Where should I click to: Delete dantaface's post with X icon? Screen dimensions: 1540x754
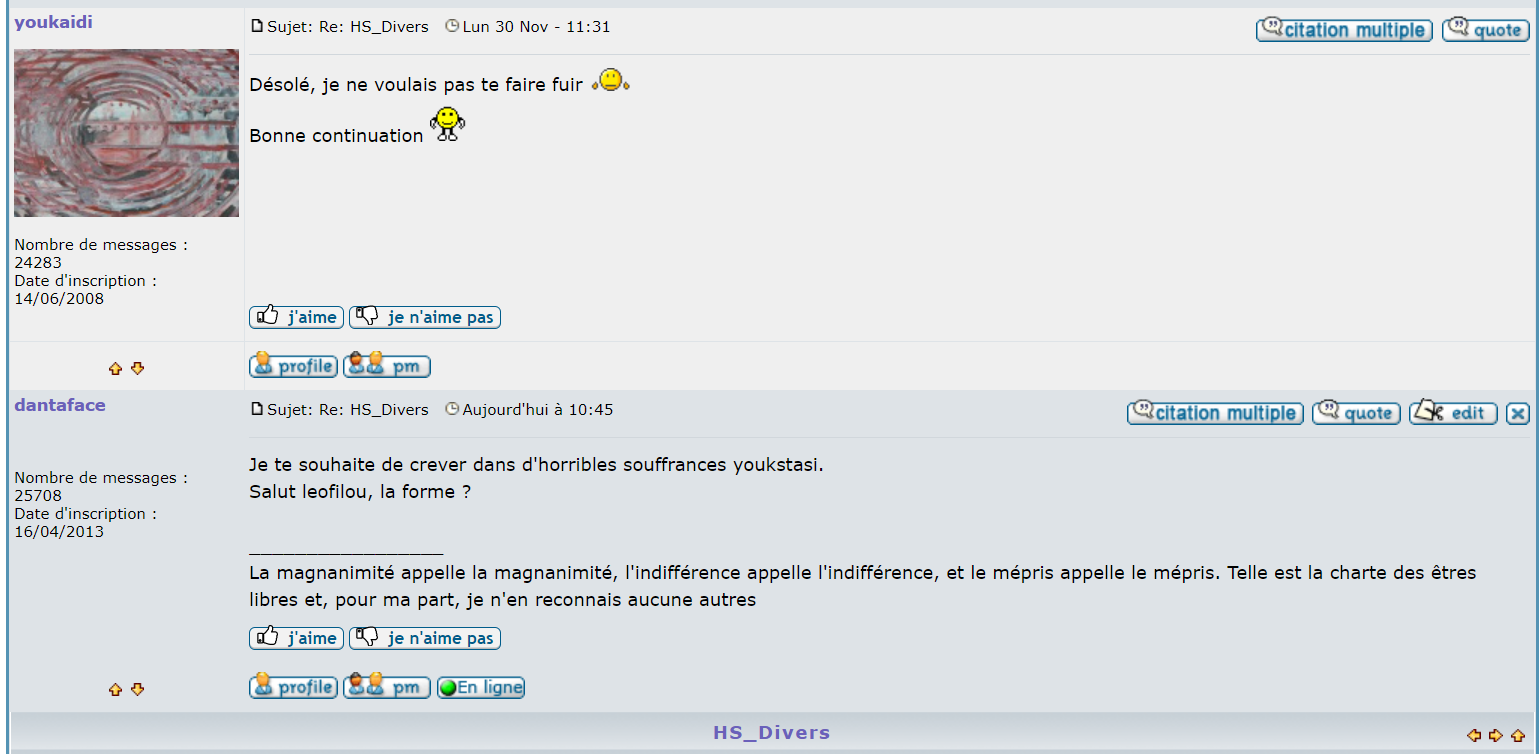pyautogui.click(x=1517, y=413)
